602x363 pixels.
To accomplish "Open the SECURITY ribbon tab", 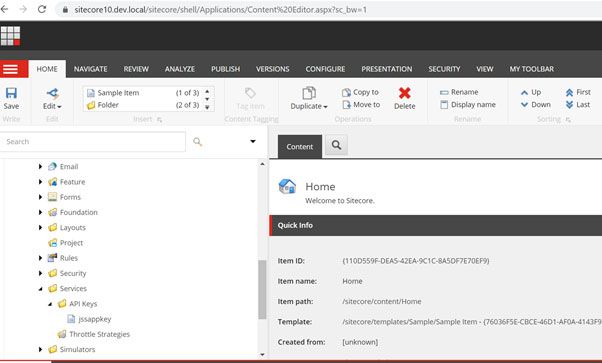I will (444, 69).
